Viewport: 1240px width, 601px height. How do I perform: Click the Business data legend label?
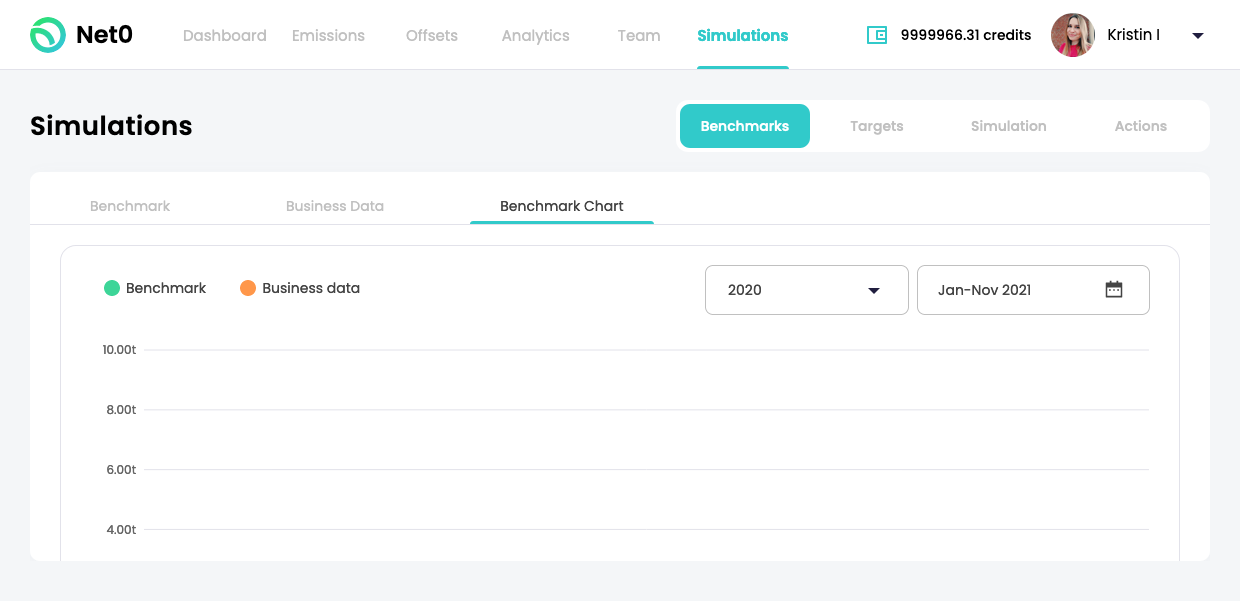point(311,288)
